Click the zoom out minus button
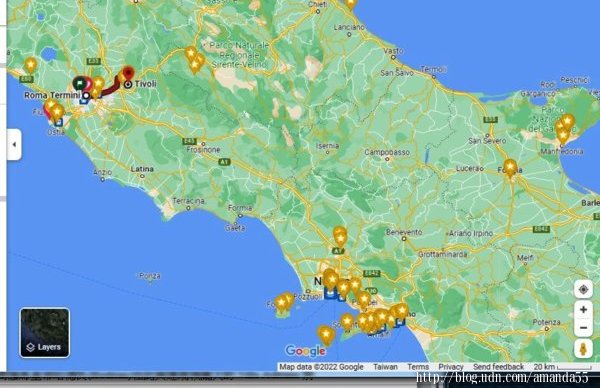600x388 pixels. (583, 328)
